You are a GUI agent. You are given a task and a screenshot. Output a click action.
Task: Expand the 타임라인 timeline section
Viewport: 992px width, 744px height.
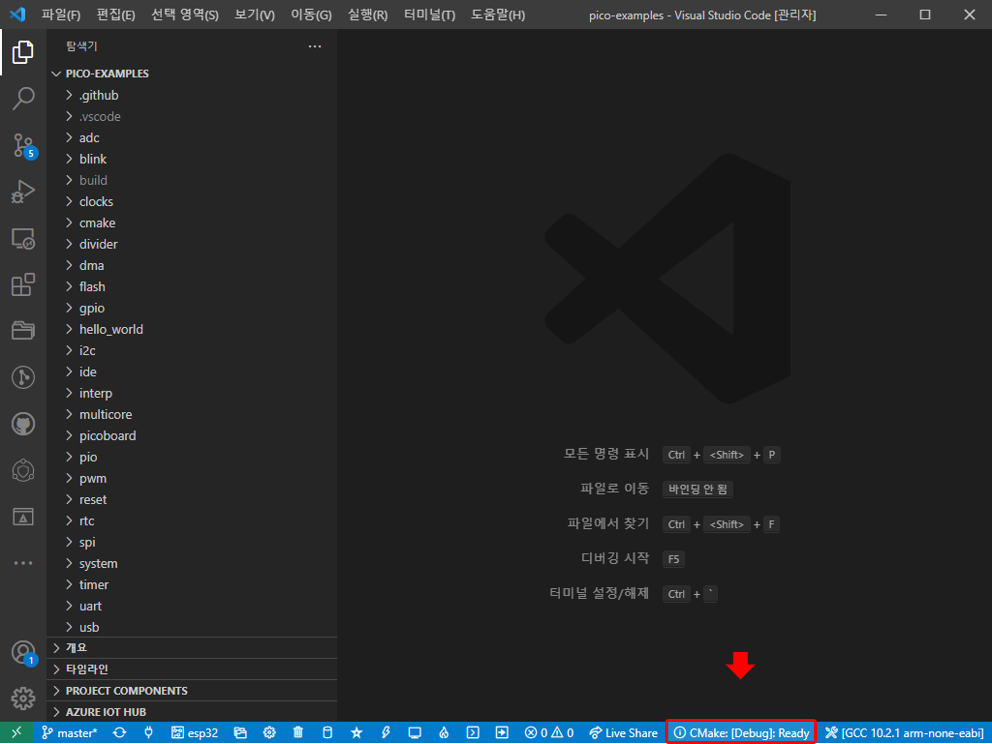point(192,669)
